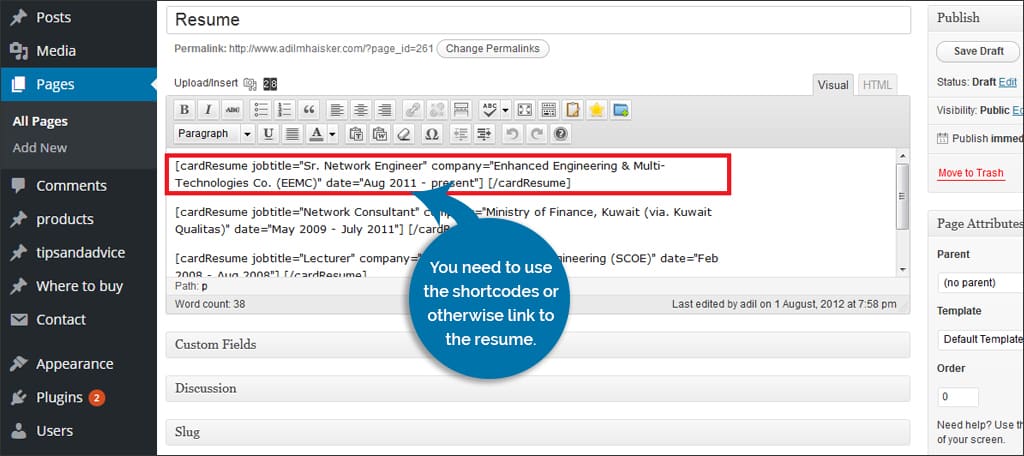Viewport: 1024px width, 456px height.
Task: Click the page title Resume field
Action: click(x=538, y=20)
